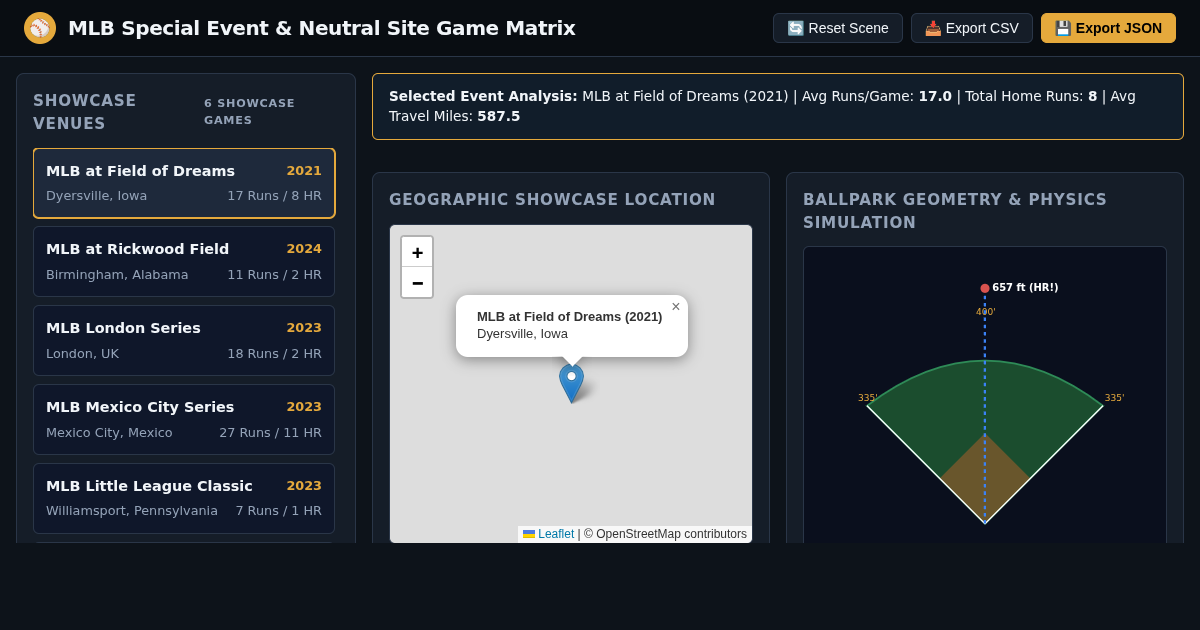
Task: Select the MLB at Rickwood Field card
Action: [184, 262]
